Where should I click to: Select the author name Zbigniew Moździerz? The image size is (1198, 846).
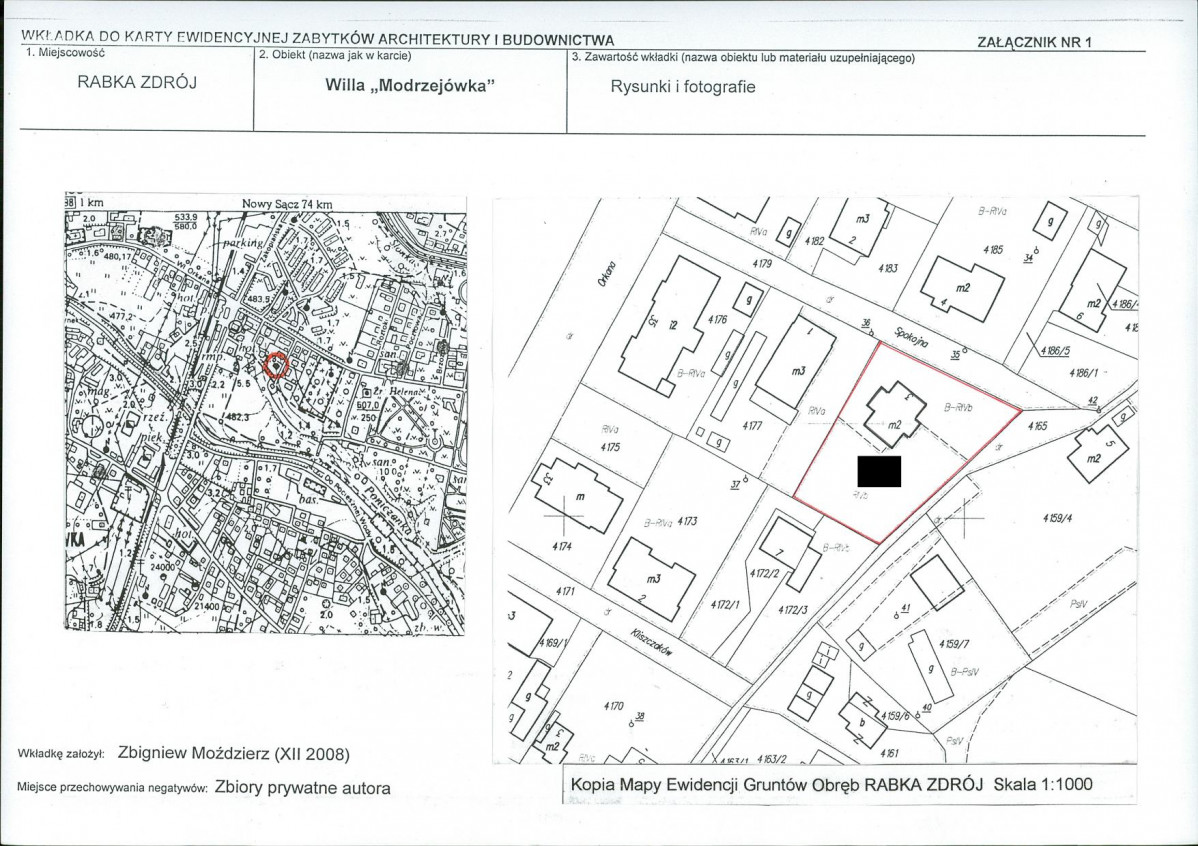tap(233, 753)
